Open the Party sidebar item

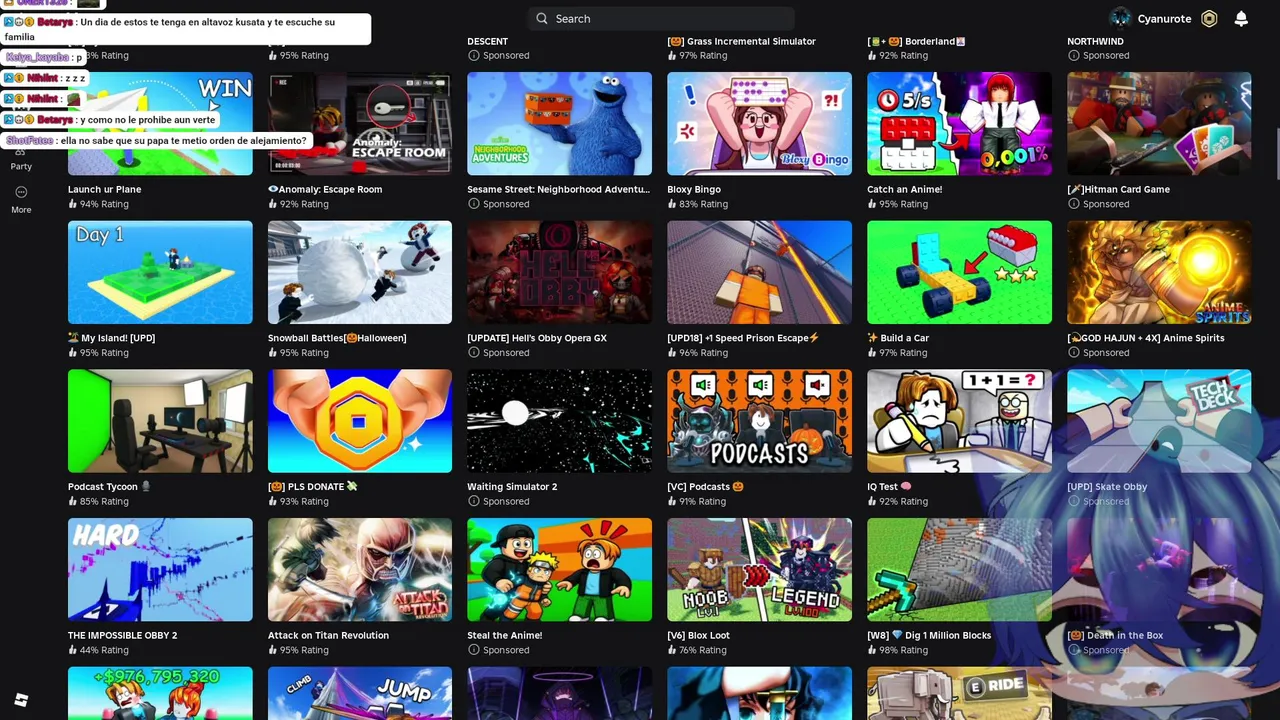coord(21,160)
